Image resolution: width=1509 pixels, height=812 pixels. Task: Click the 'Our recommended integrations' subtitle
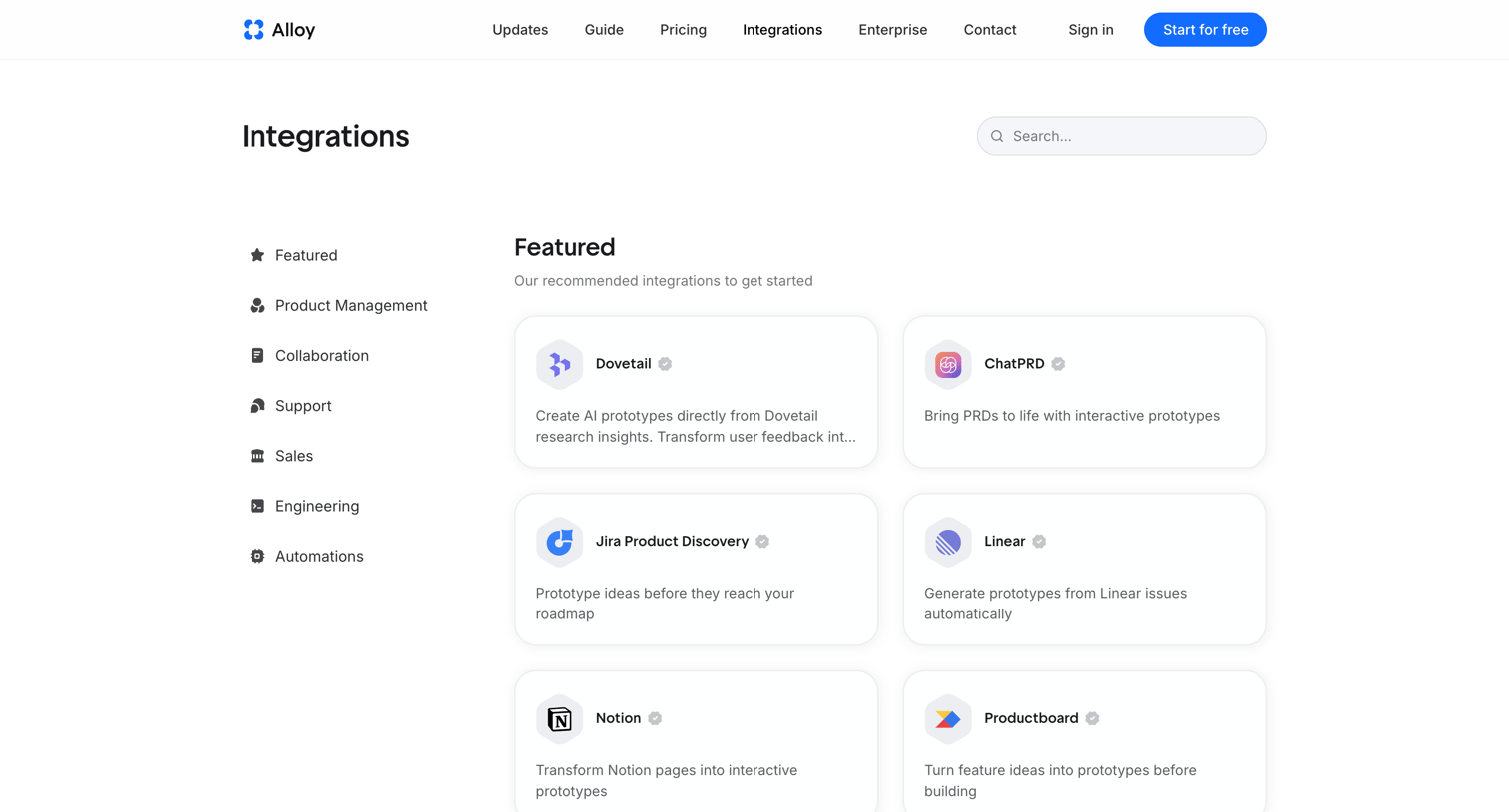point(664,281)
